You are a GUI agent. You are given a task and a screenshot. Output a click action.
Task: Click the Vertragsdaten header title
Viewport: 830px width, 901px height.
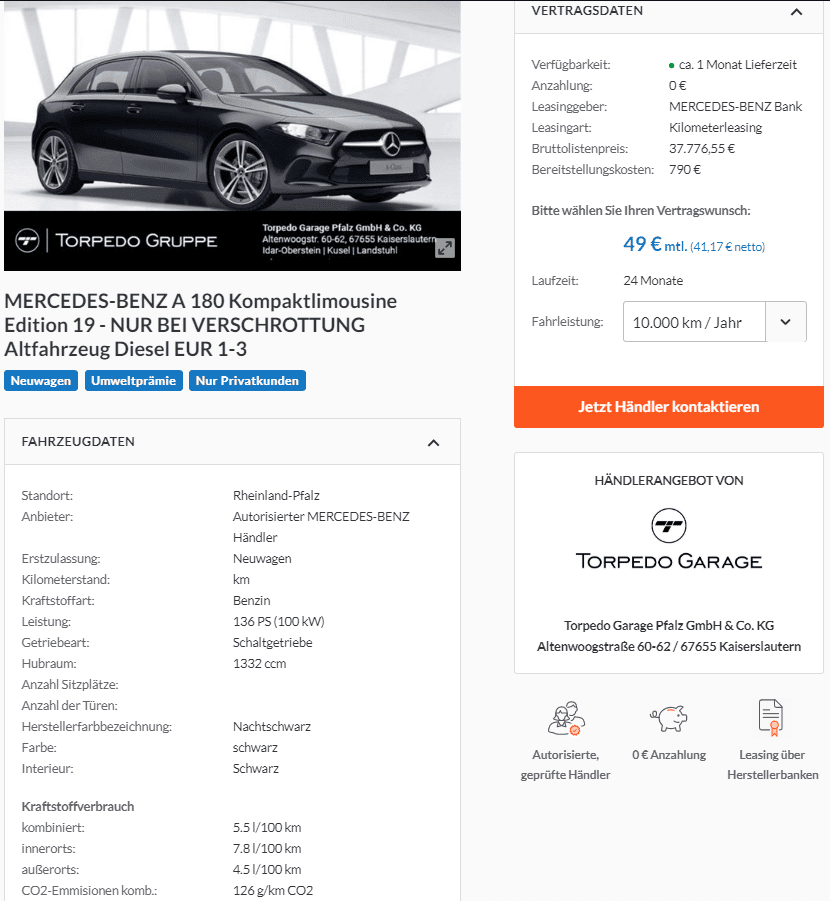click(587, 11)
